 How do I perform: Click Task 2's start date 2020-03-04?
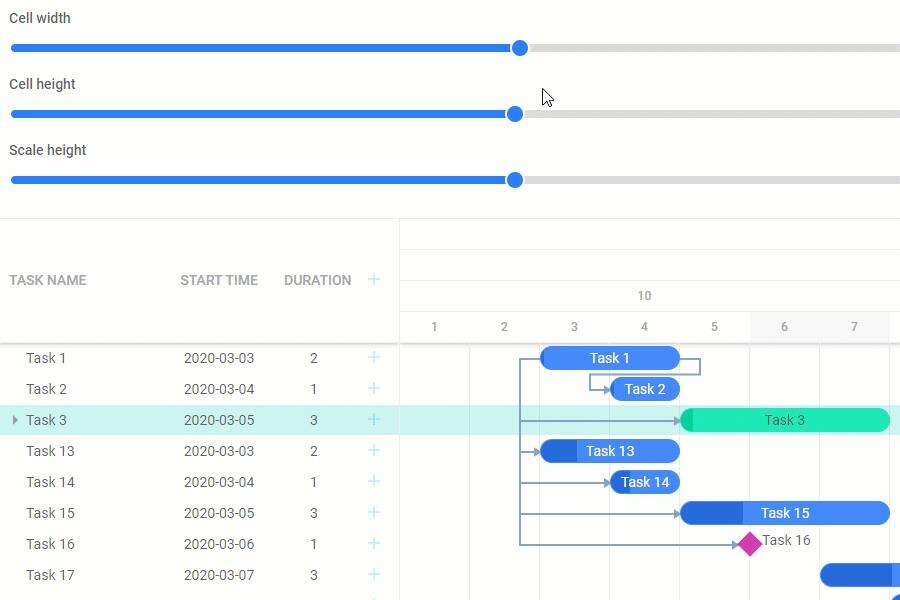pyautogui.click(x=219, y=389)
